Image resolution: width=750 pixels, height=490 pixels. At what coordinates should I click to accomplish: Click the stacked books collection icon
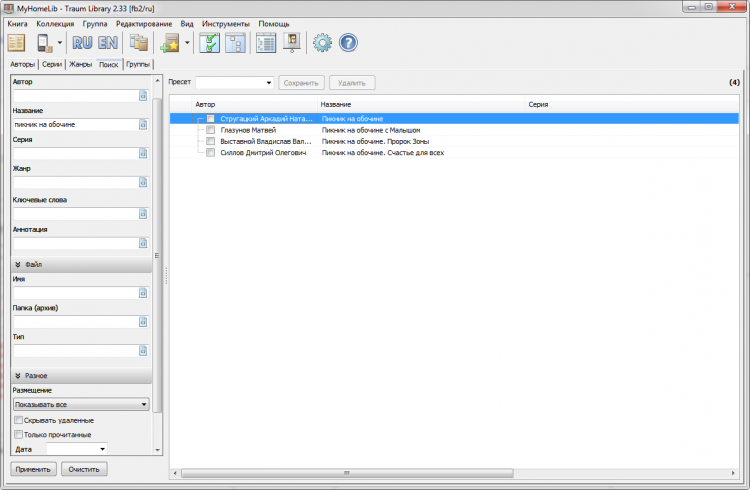(x=139, y=43)
